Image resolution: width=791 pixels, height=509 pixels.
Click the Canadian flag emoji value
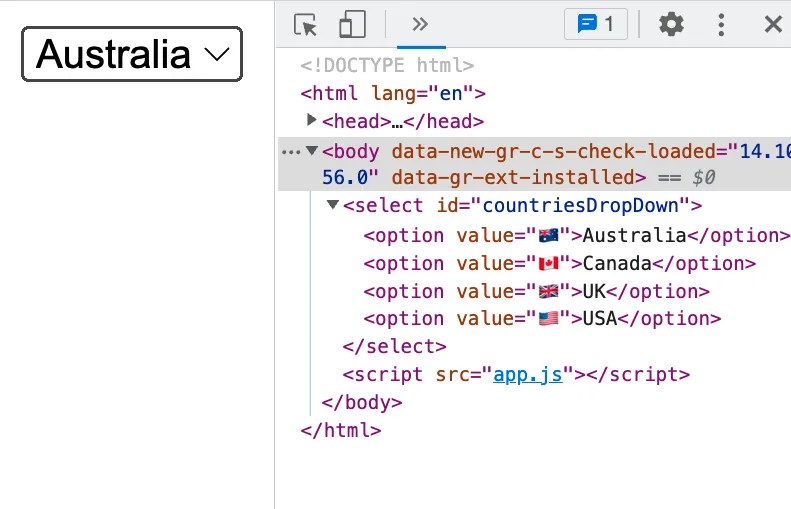[x=548, y=264]
